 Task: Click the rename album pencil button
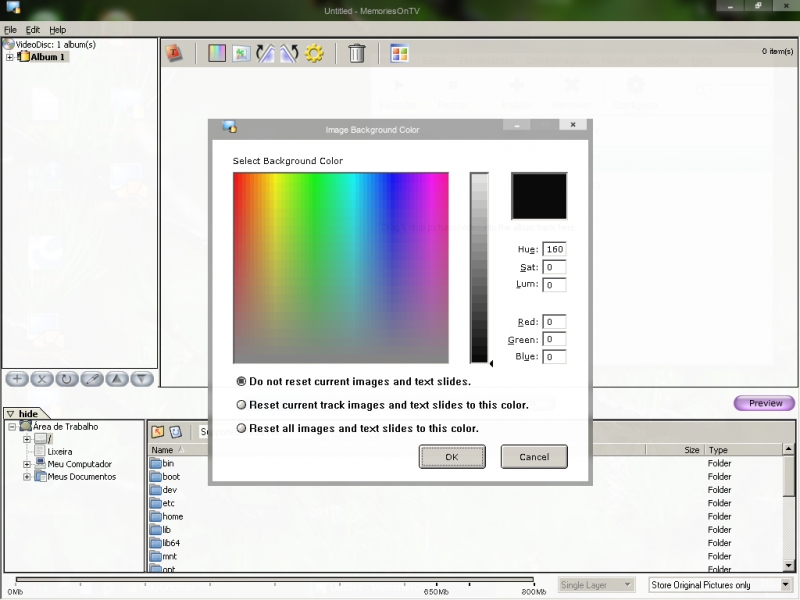click(x=92, y=379)
